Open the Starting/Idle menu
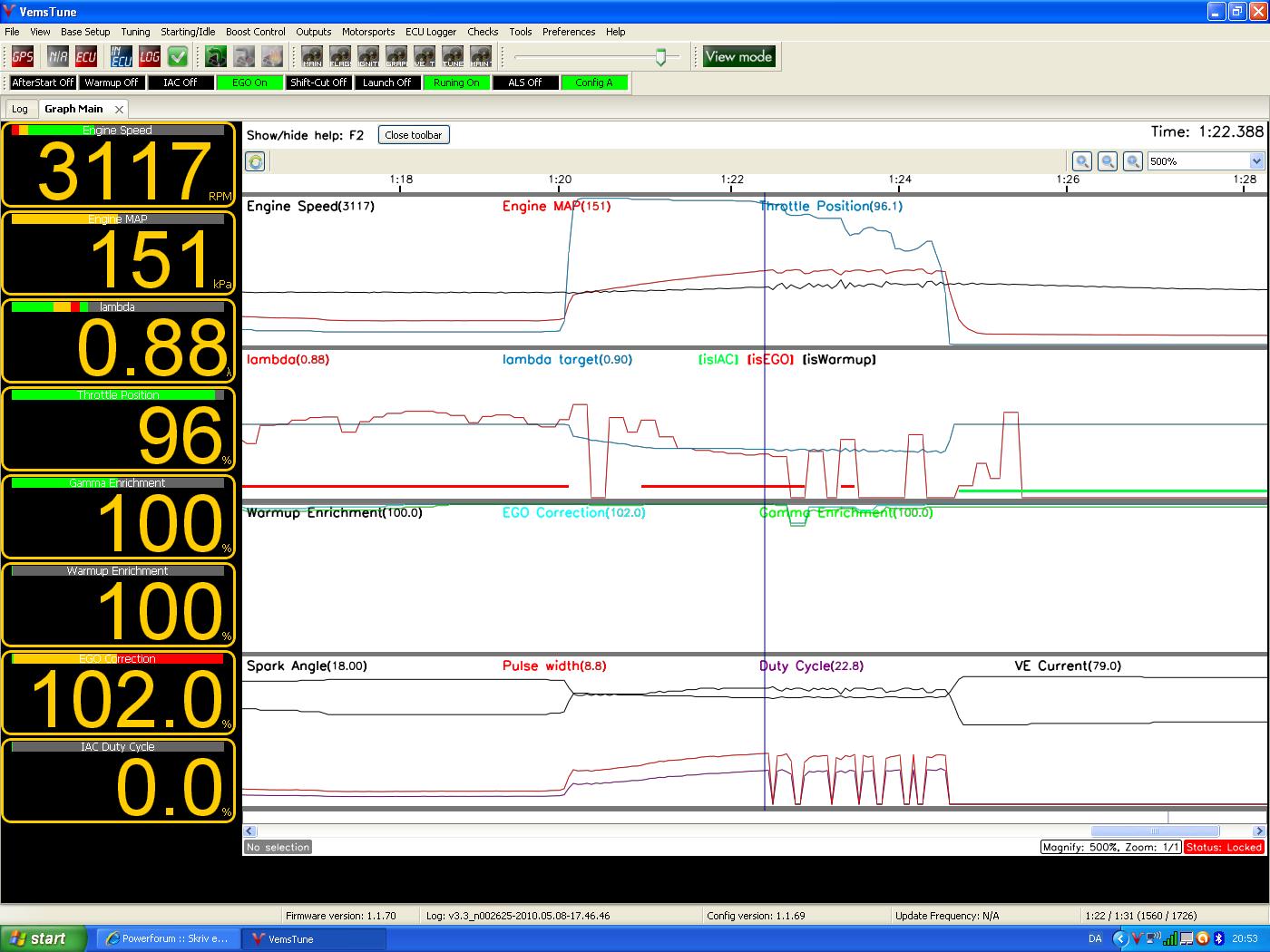Screen dimensions: 1270x952 point(188,32)
